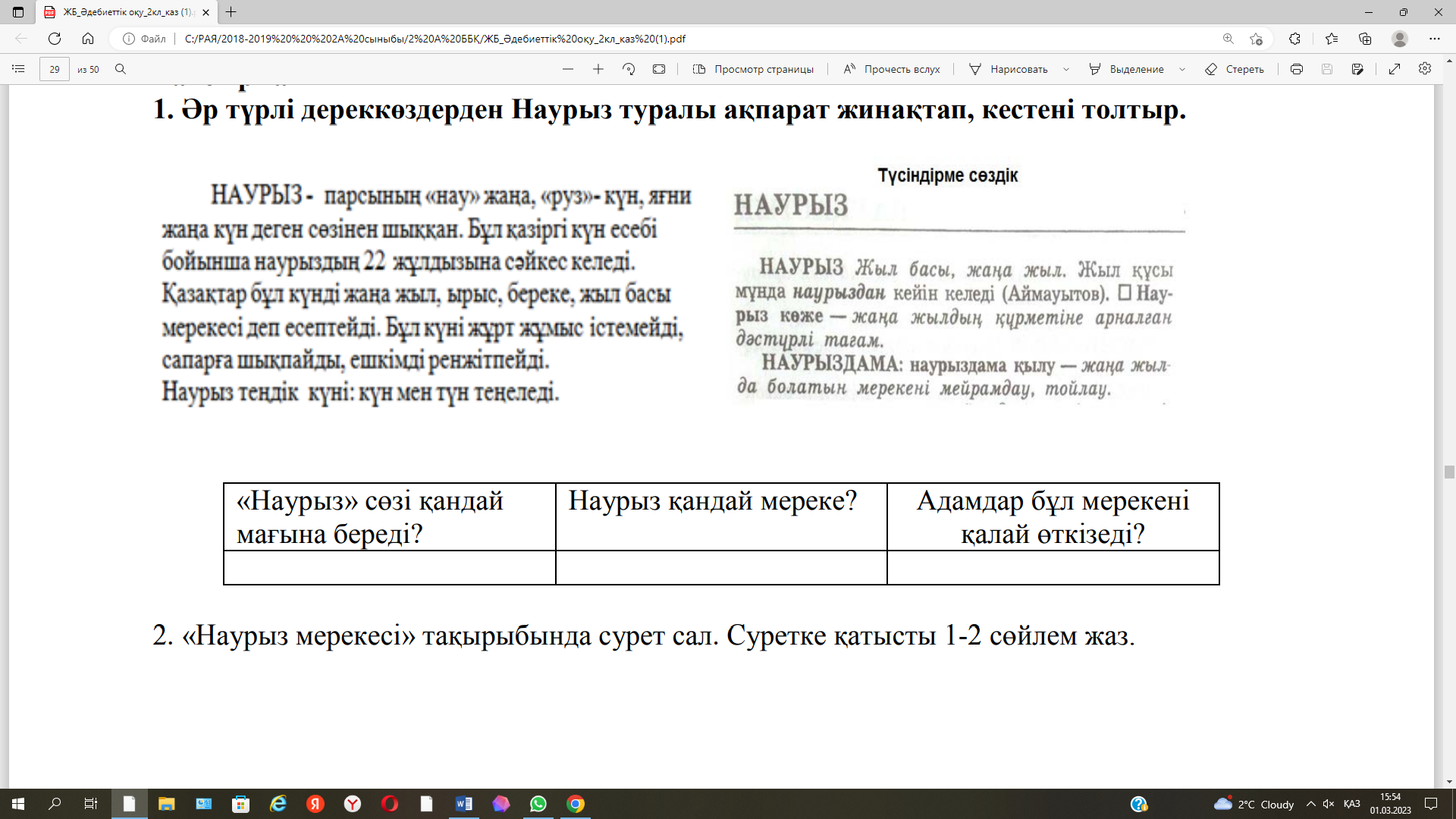The height and width of the screenshot is (819, 1456).
Task: Open PDF toolbar settings gear
Action: (1425, 69)
